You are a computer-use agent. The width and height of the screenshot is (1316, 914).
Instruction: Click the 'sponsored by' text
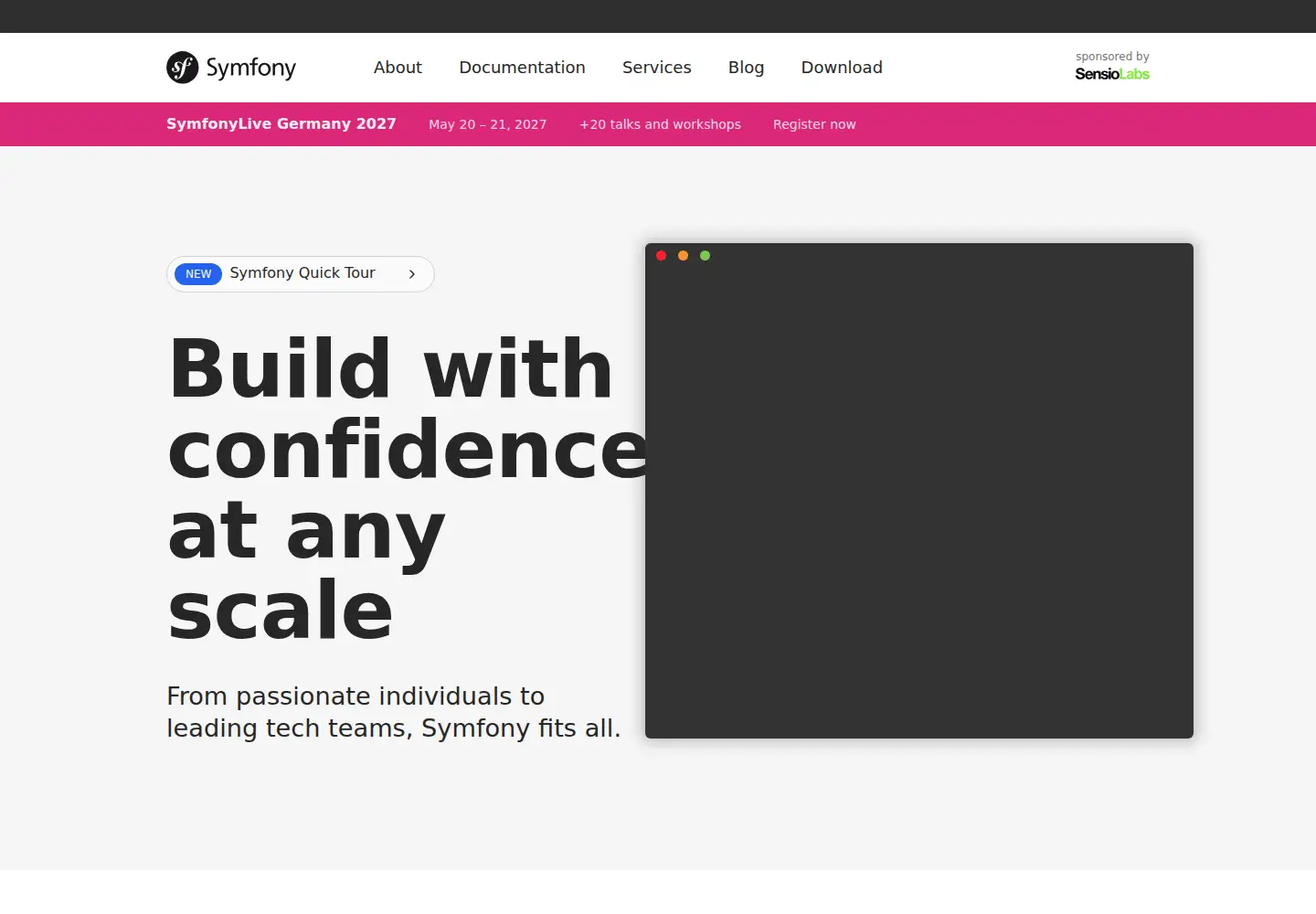(1112, 57)
